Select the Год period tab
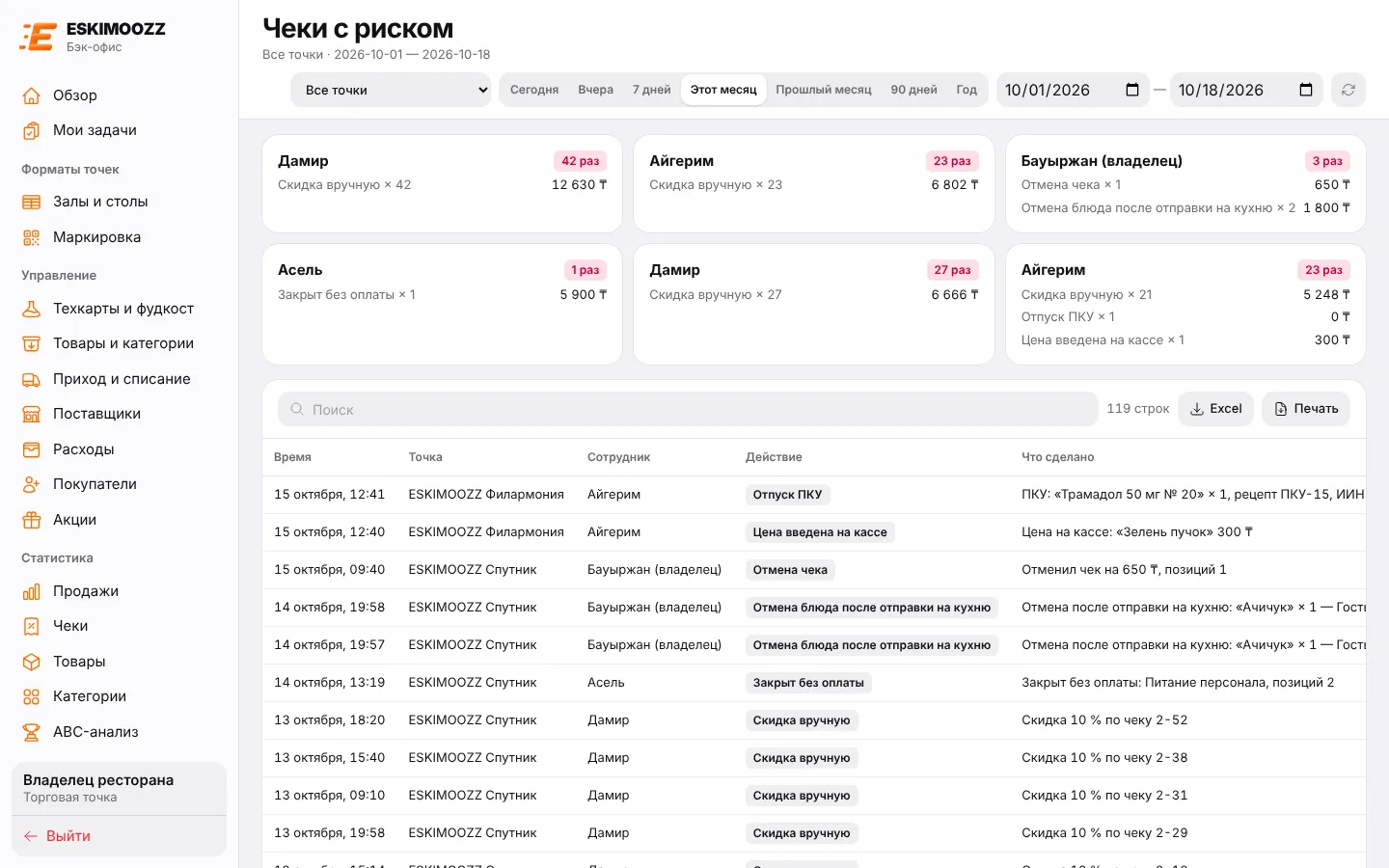 coord(967,90)
